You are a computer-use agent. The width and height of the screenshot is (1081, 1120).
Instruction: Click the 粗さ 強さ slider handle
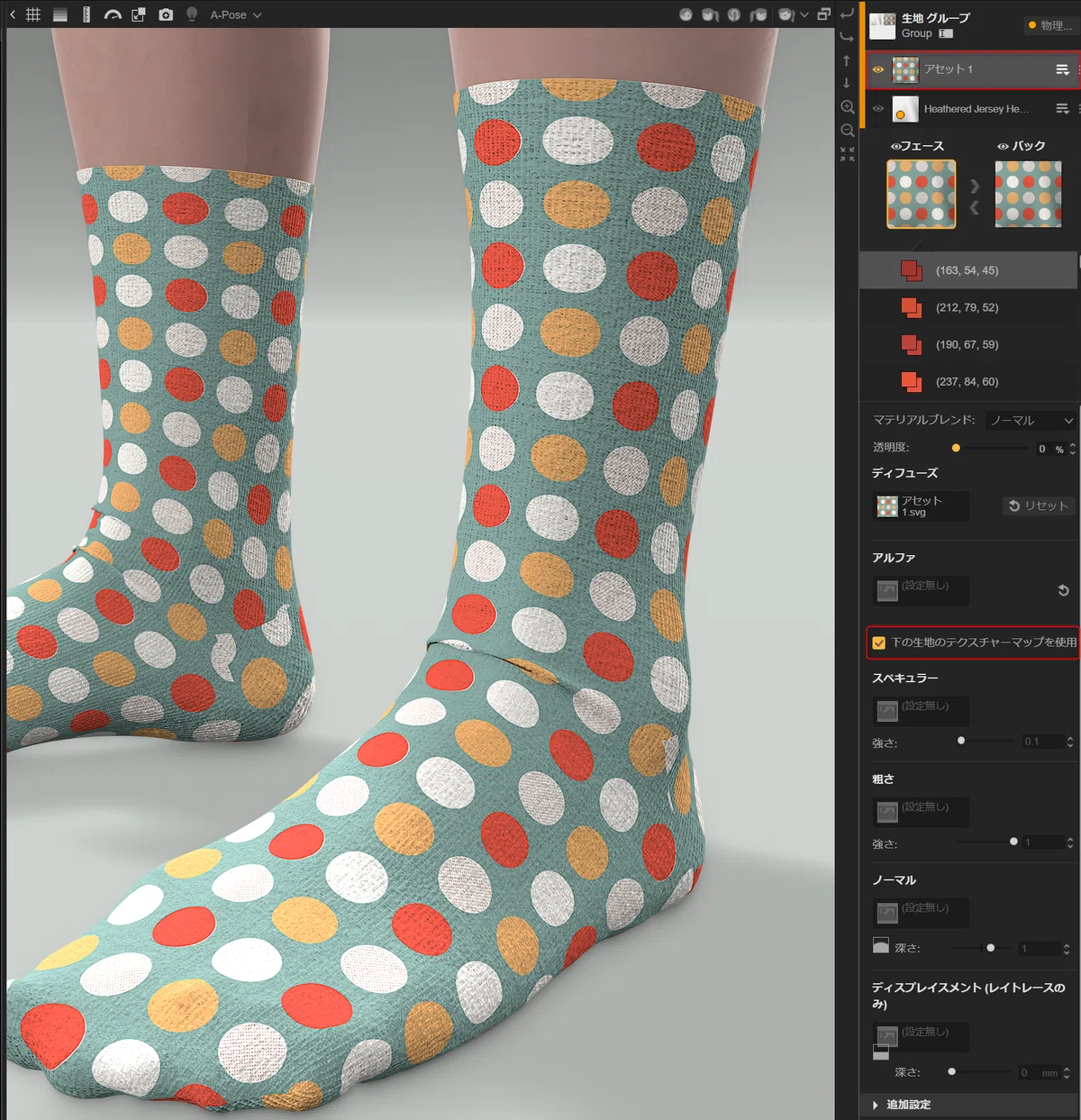click(x=1013, y=842)
